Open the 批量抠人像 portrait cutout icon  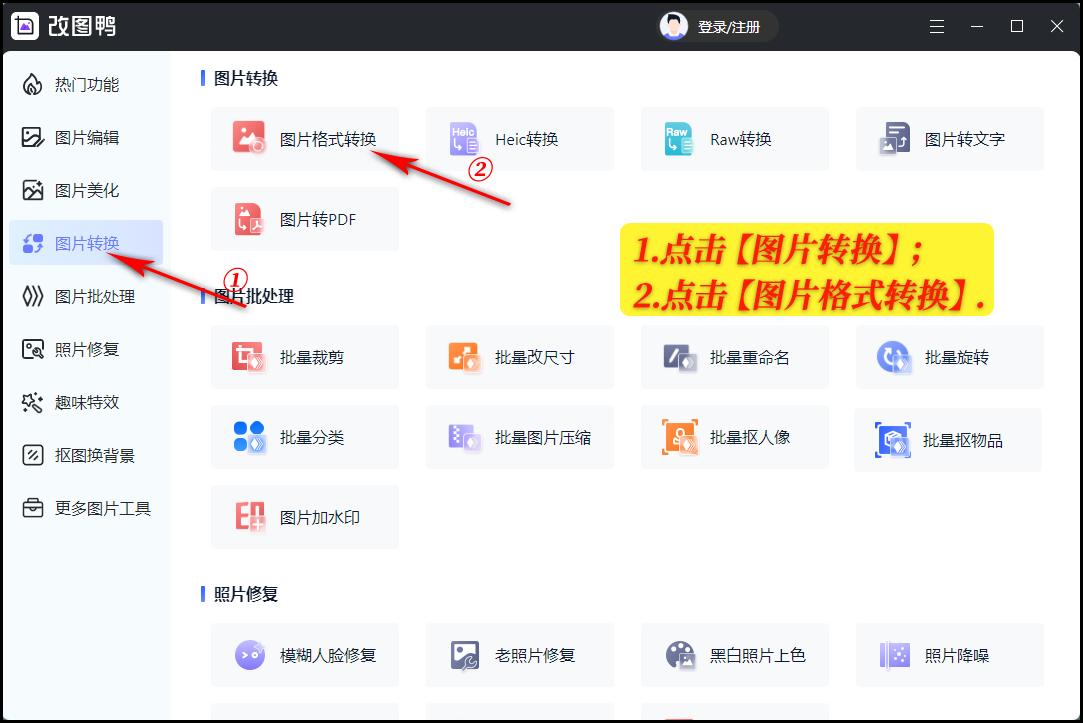pos(680,437)
